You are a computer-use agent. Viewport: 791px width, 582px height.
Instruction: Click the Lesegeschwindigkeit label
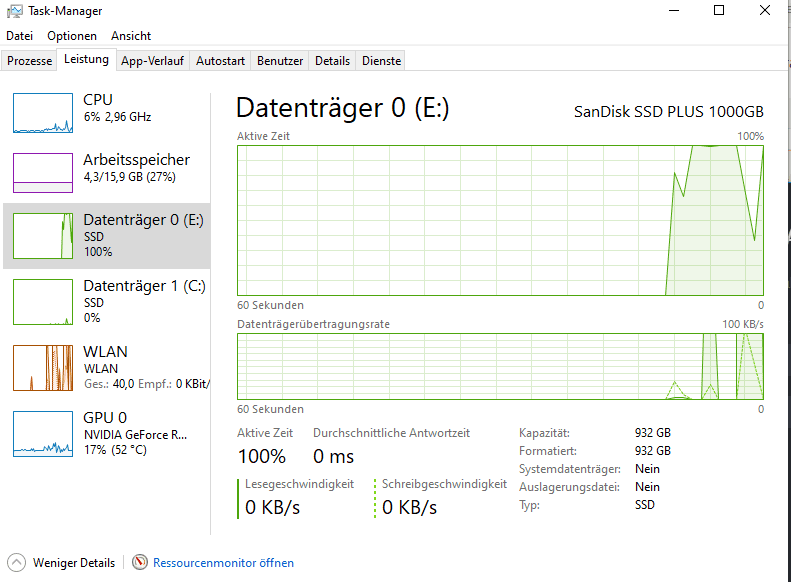coord(300,484)
